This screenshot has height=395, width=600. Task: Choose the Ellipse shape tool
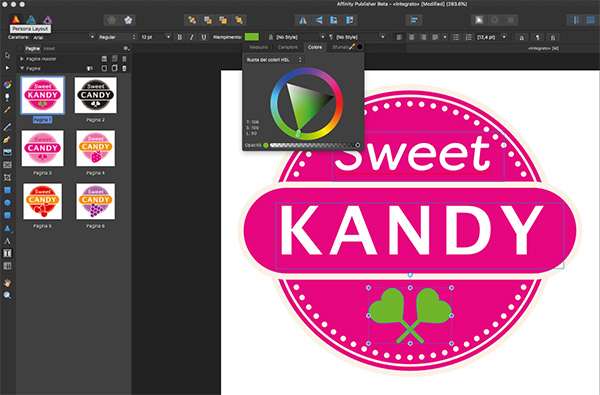pyautogui.click(x=7, y=203)
